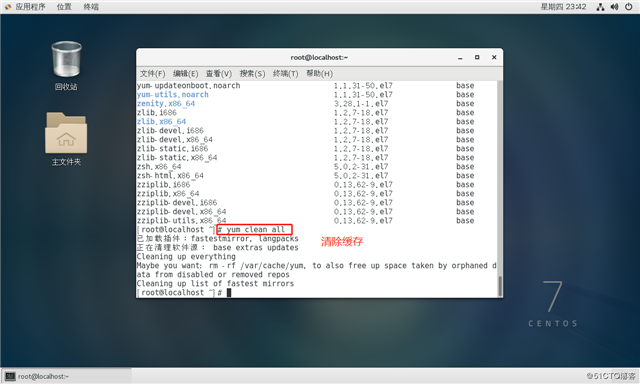Click the zenity.x86_64 package line
The height and width of the screenshot is (384, 640).
tap(166, 104)
